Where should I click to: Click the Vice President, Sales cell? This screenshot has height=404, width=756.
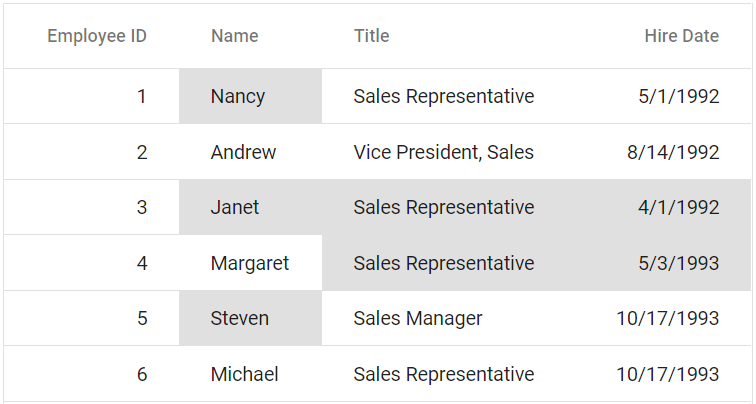[443, 152]
